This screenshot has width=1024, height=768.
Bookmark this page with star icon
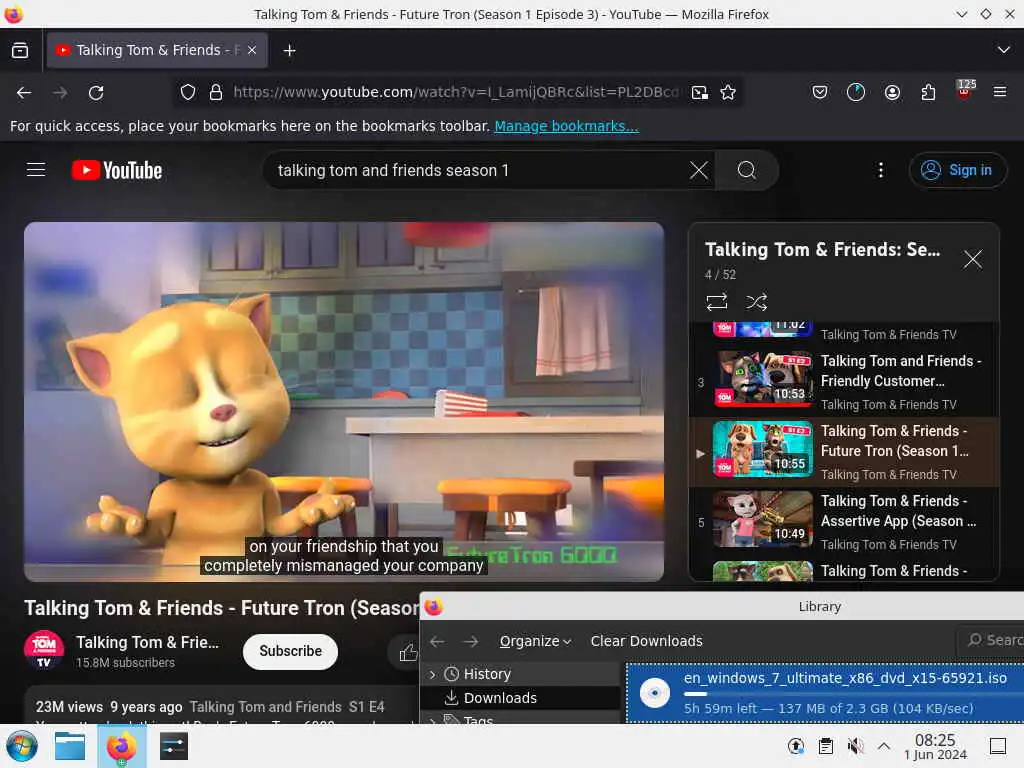point(728,93)
